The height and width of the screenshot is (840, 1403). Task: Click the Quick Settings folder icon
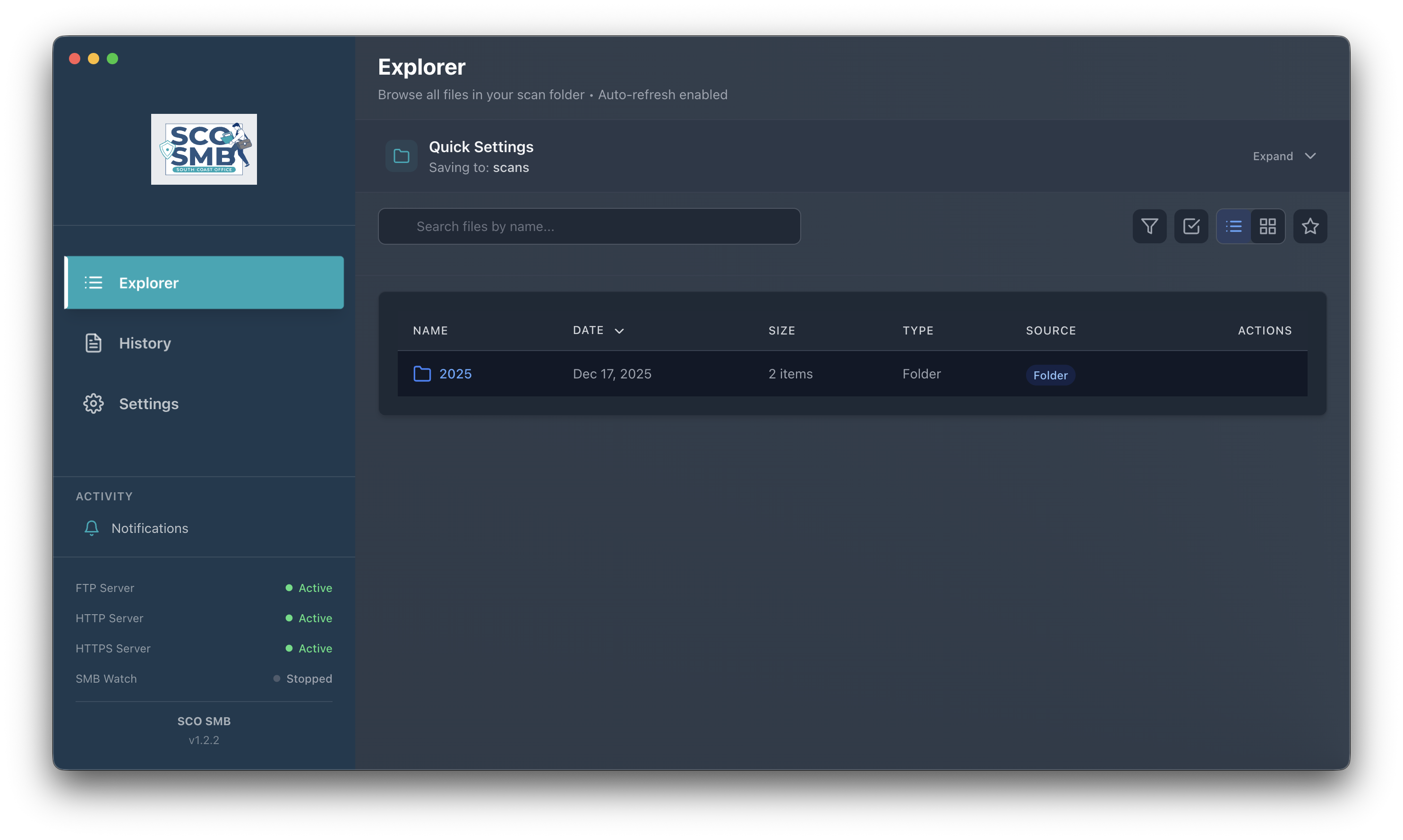tap(401, 156)
